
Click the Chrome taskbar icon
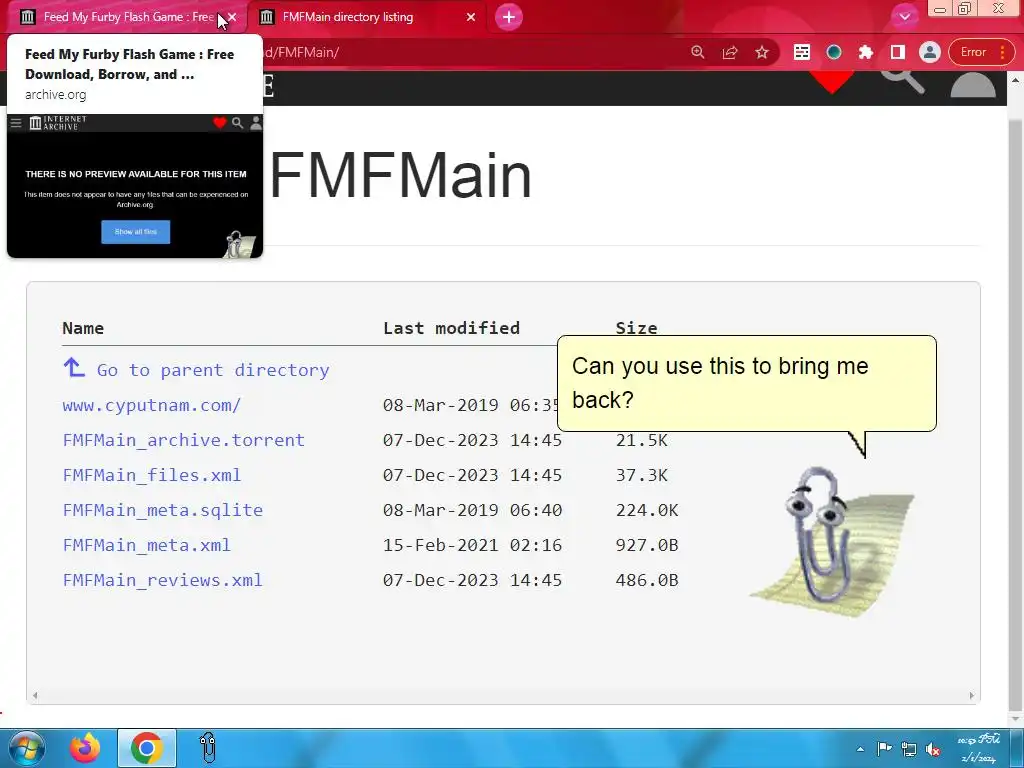click(147, 748)
